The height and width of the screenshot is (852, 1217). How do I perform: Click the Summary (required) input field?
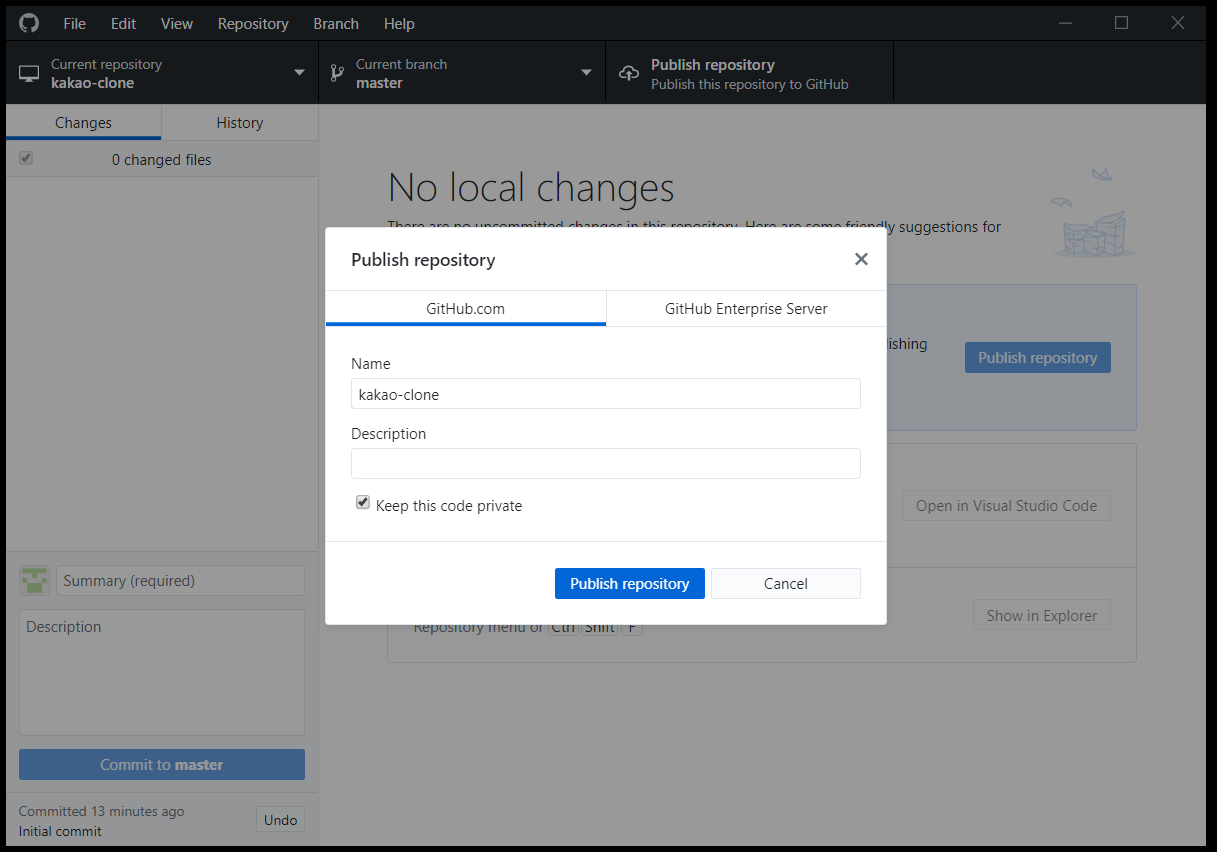pos(181,580)
